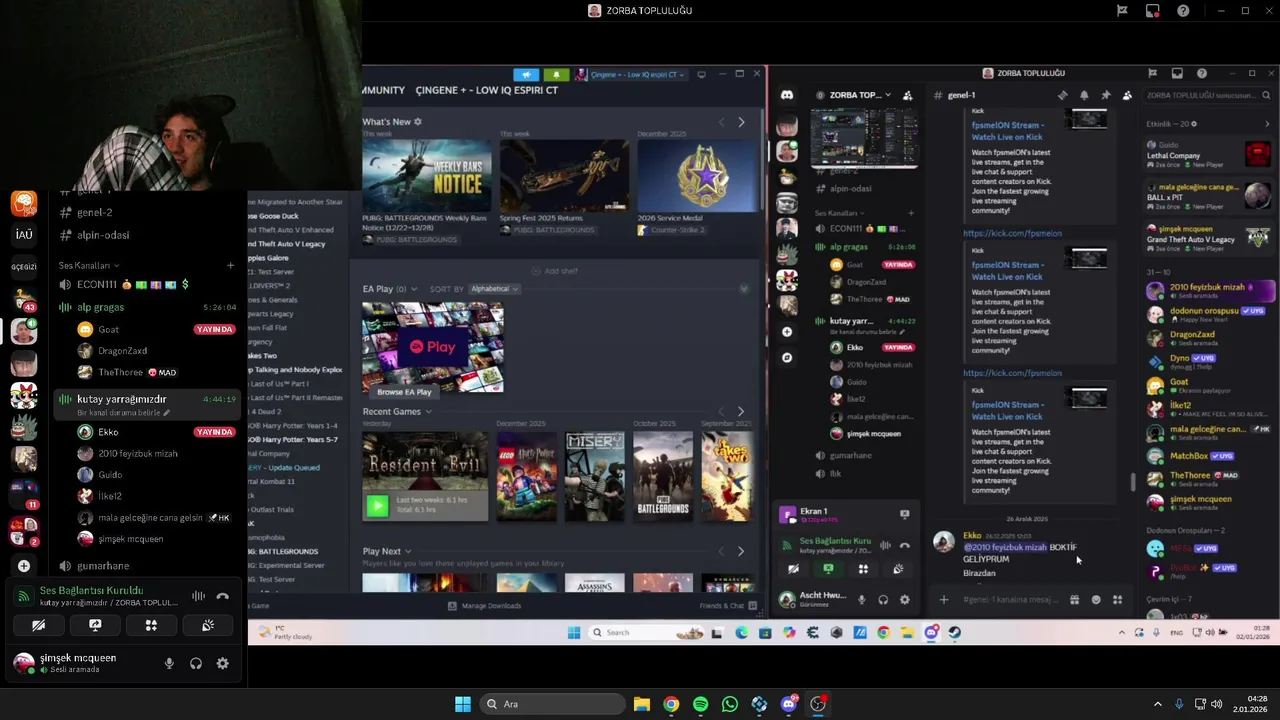Viewport: 1280px width, 720px height.
Task: Open PUBG Weekly Bans Notice thumbnail
Action: point(427,175)
